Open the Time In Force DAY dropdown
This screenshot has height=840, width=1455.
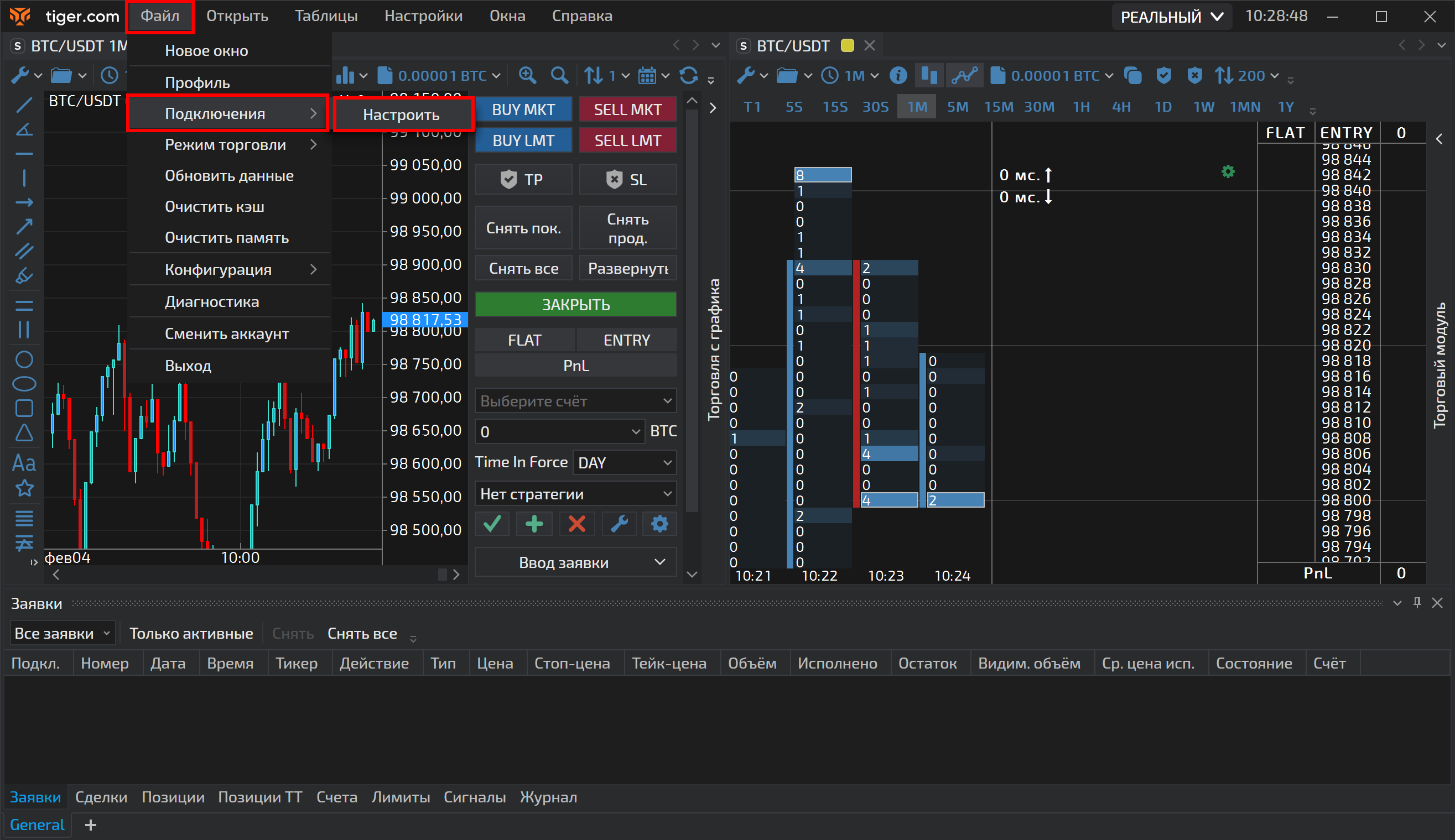pos(625,463)
